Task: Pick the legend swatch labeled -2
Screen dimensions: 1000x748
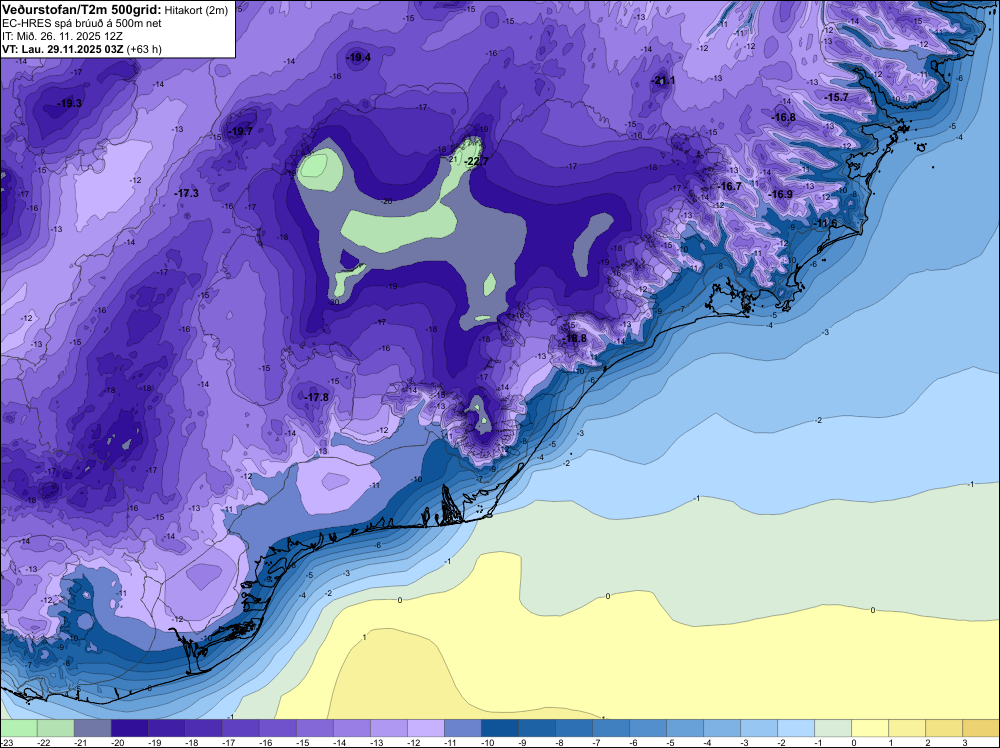Action: pos(795,728)
